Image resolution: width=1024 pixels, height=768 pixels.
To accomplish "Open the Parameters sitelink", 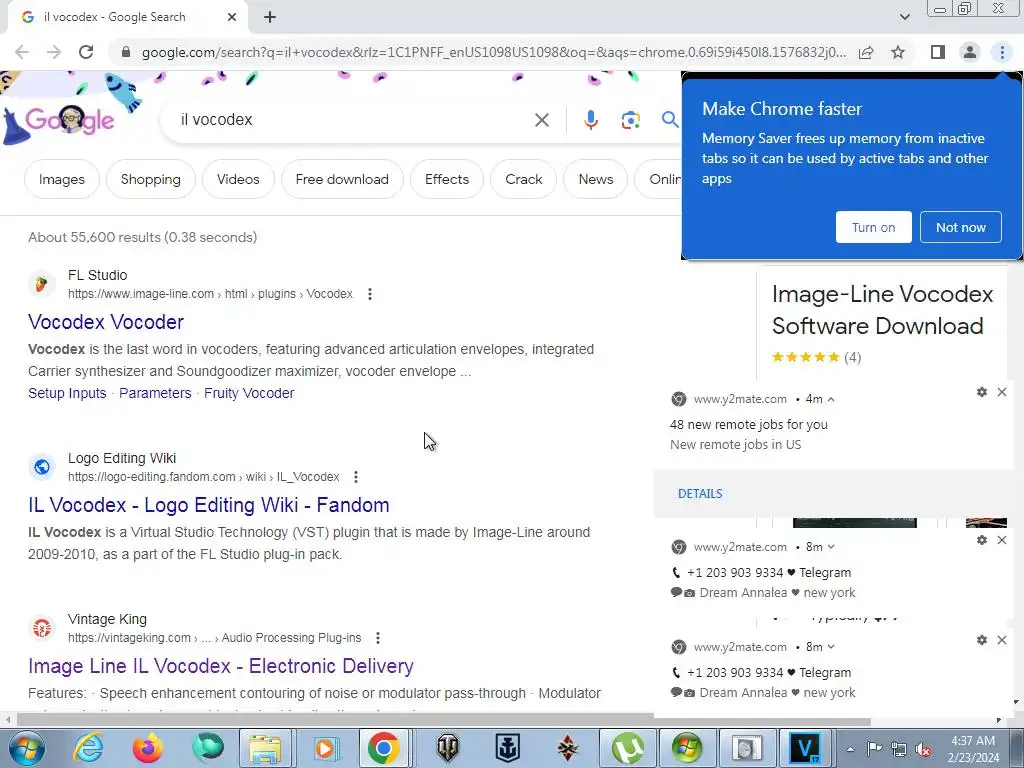I will (155, 393).
